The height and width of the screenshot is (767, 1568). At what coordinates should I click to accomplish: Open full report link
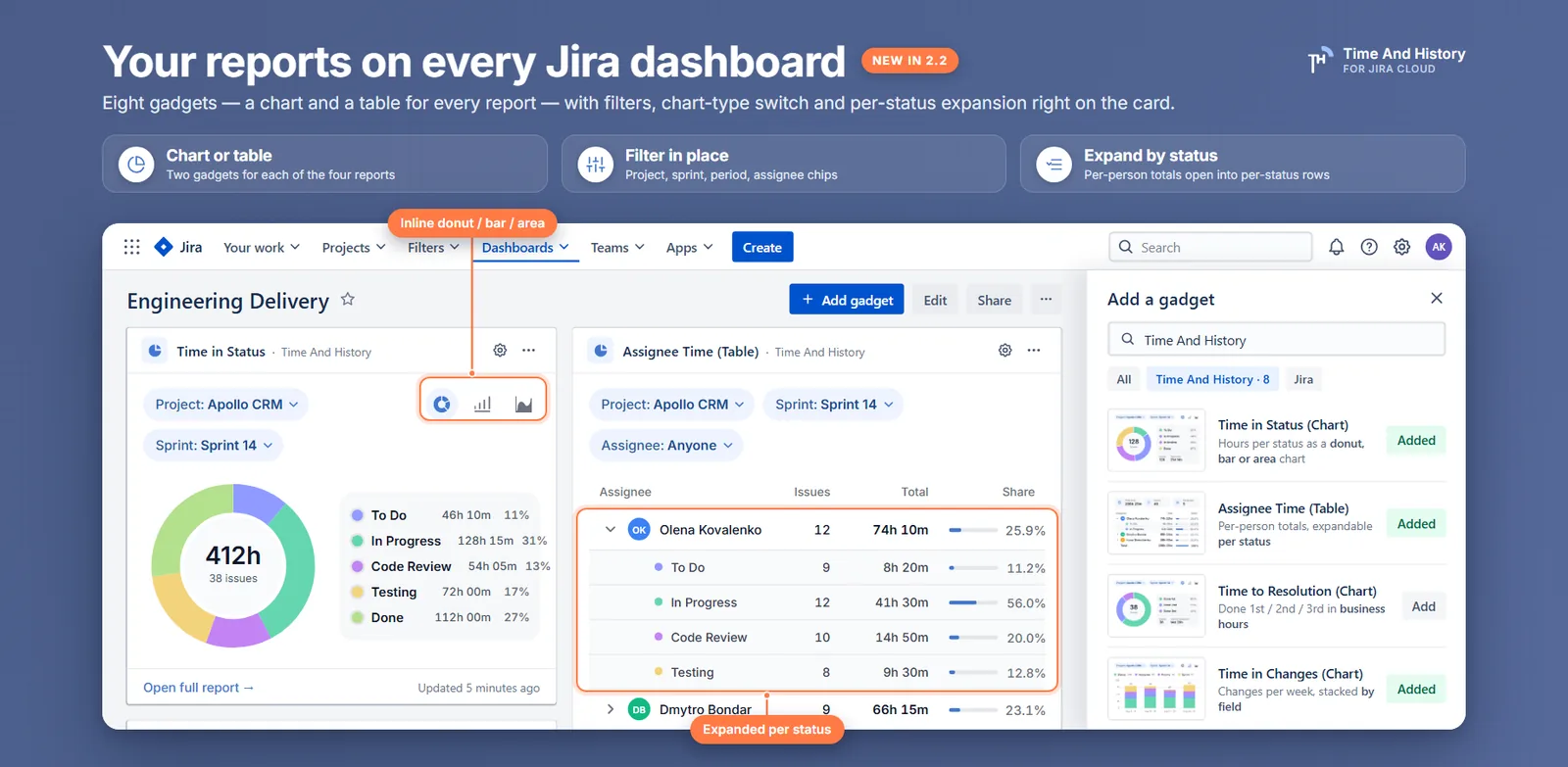tap(199, 688)
